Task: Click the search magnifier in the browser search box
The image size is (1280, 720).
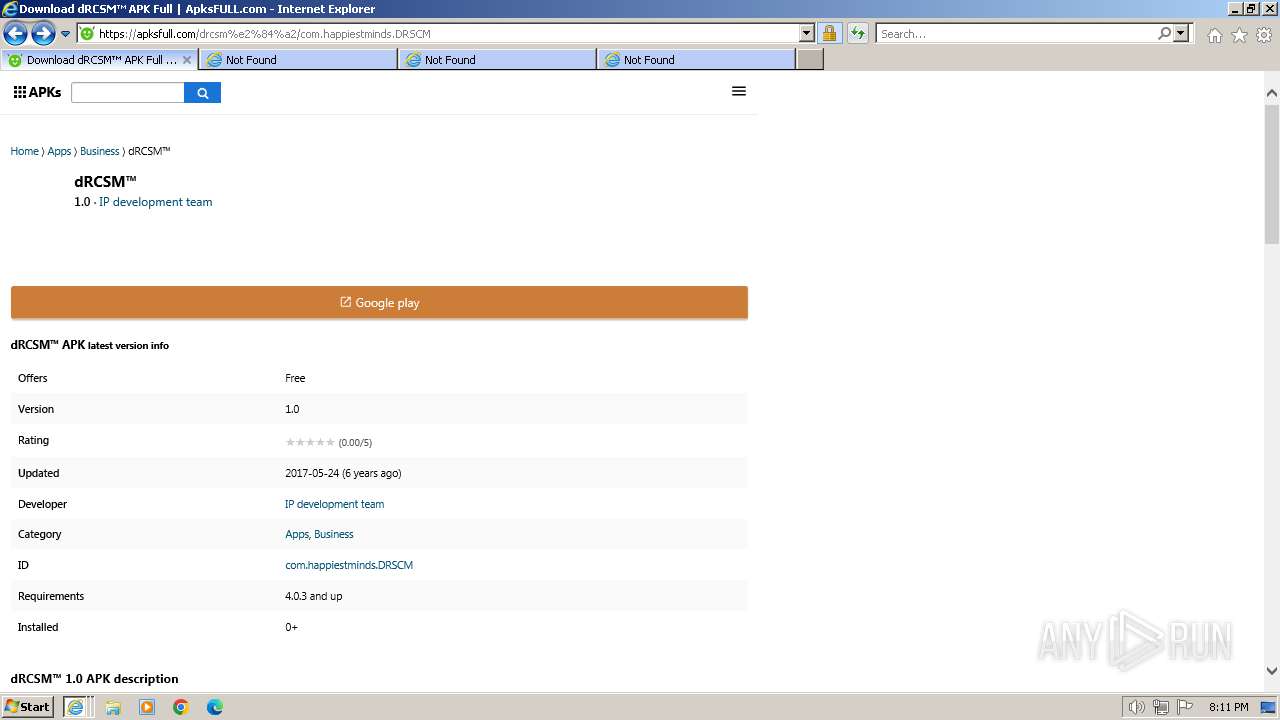Action: [x=1164, y=33]
